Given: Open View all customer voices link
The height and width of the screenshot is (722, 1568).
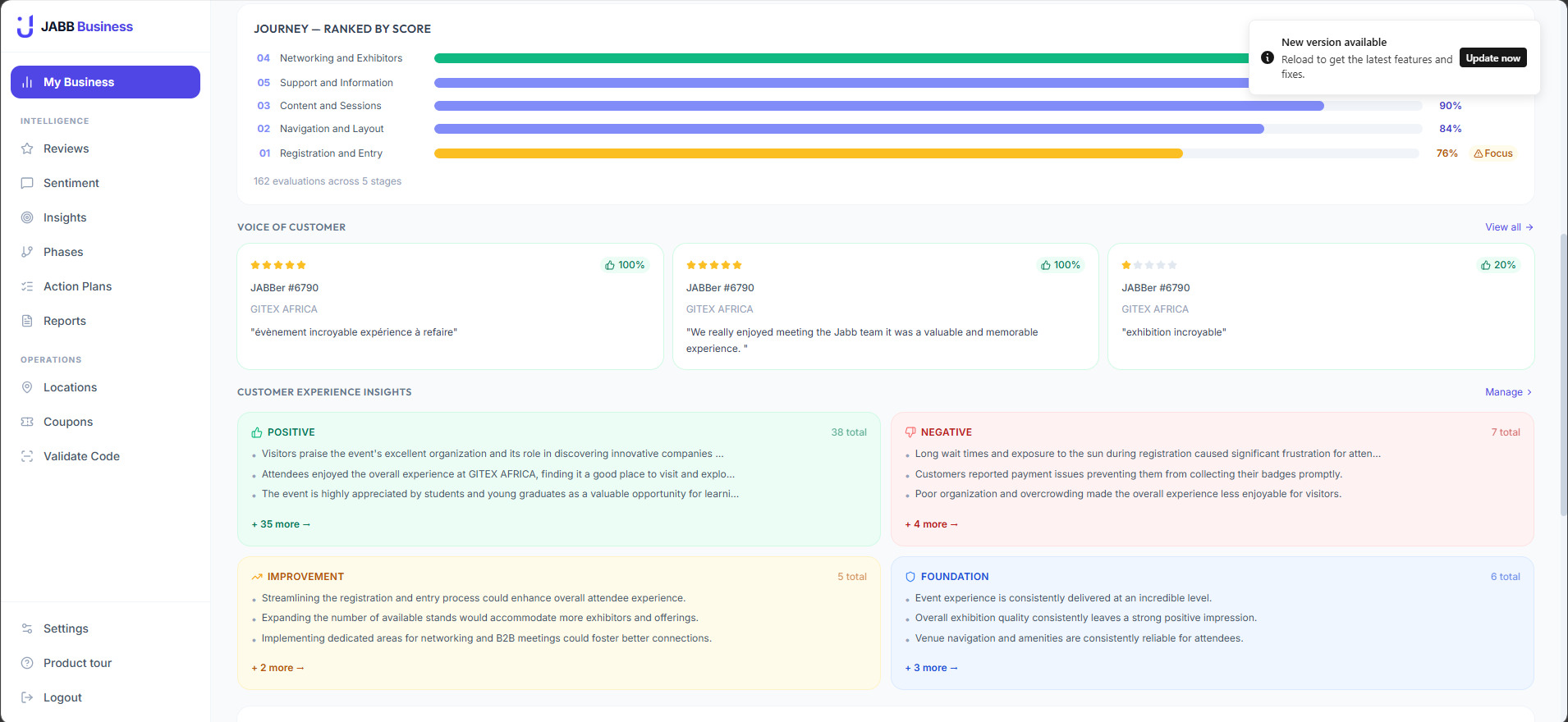Looking at the screenshot, I should 1509,227.
